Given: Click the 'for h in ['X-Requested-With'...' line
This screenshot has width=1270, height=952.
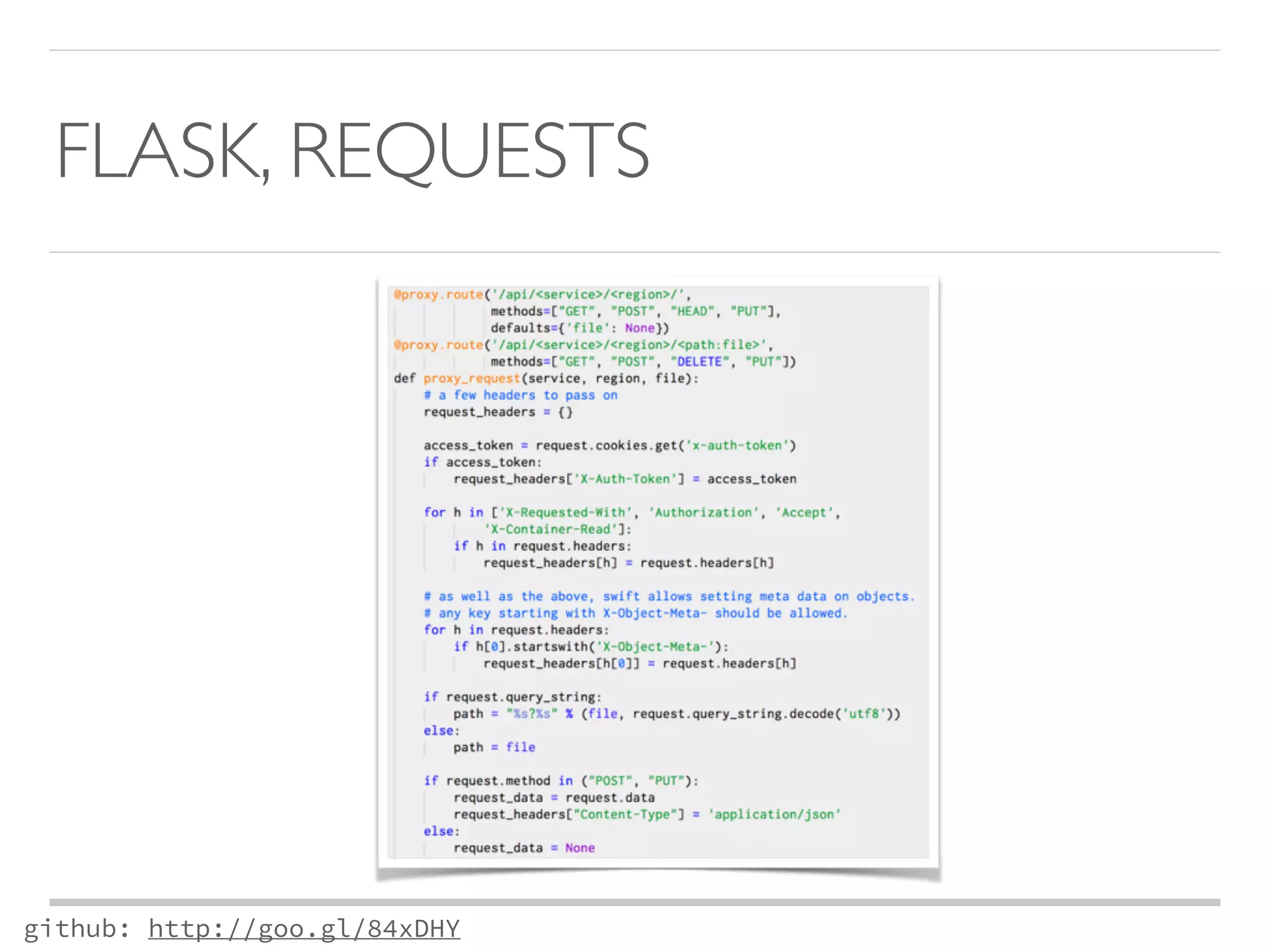Looking at the screenshot, I should (x=632, y=513).
